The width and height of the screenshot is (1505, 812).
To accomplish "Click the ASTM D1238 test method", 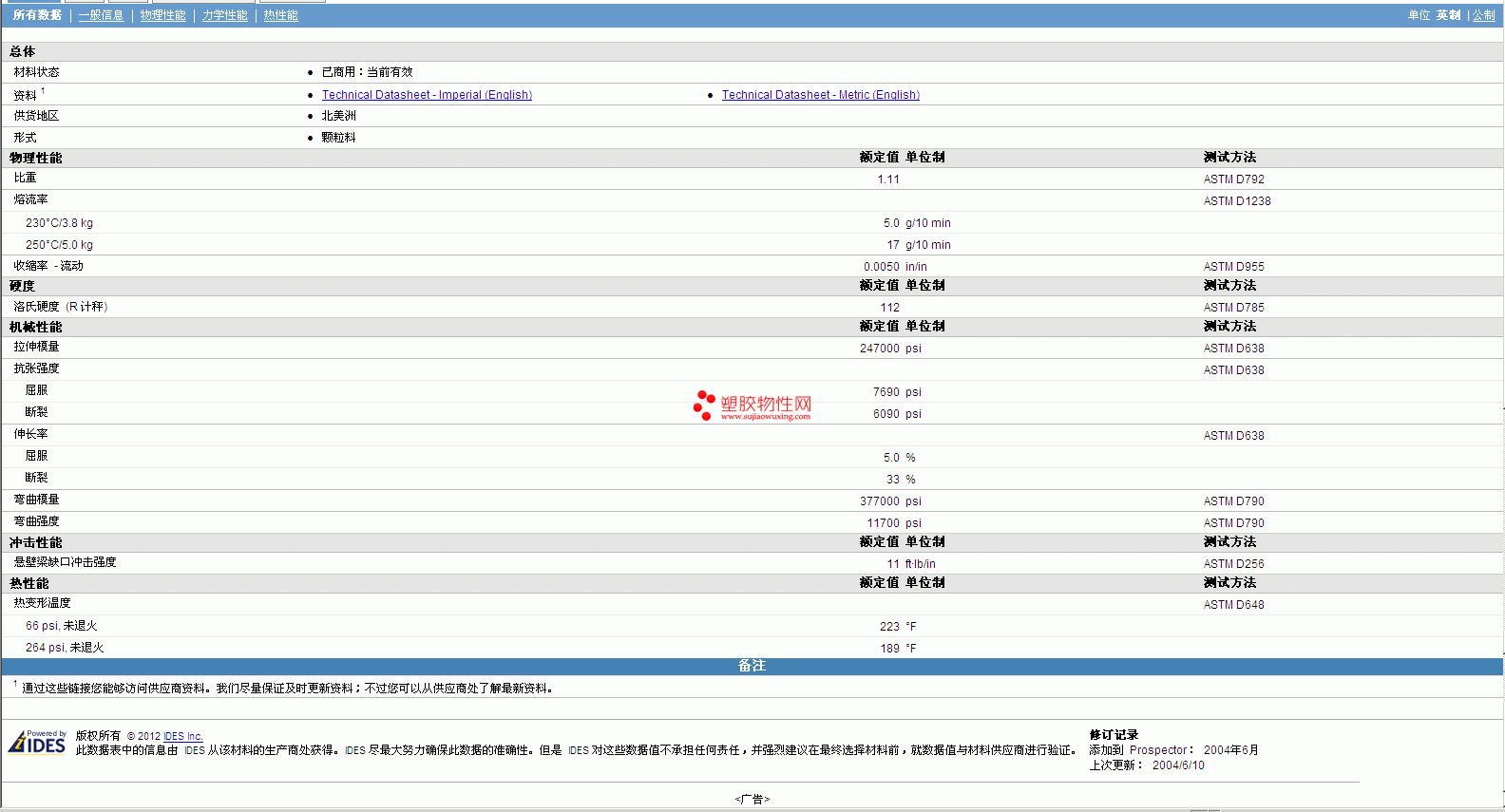I will click(1237, 201).
